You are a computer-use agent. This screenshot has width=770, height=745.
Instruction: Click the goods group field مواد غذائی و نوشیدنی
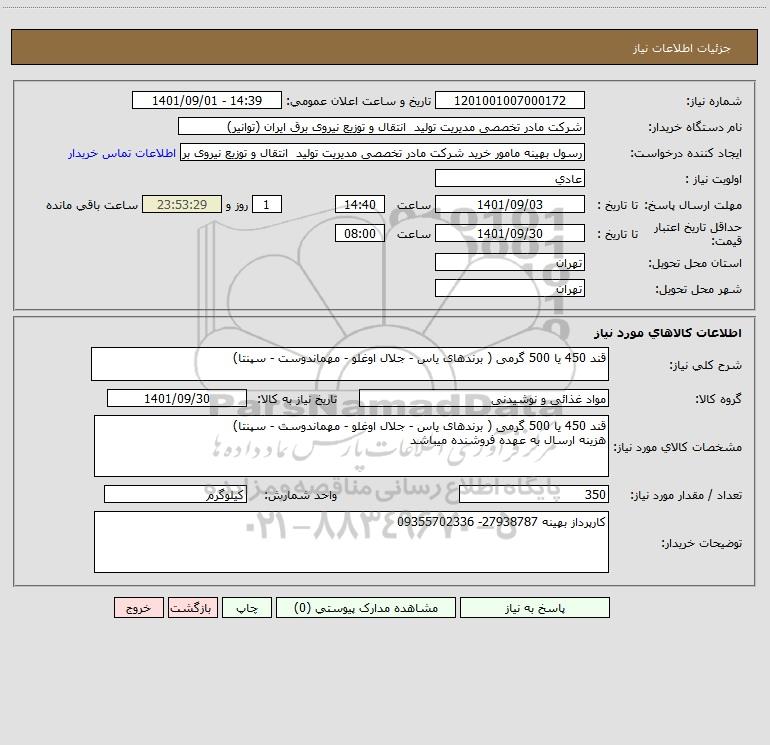point(484,398)
